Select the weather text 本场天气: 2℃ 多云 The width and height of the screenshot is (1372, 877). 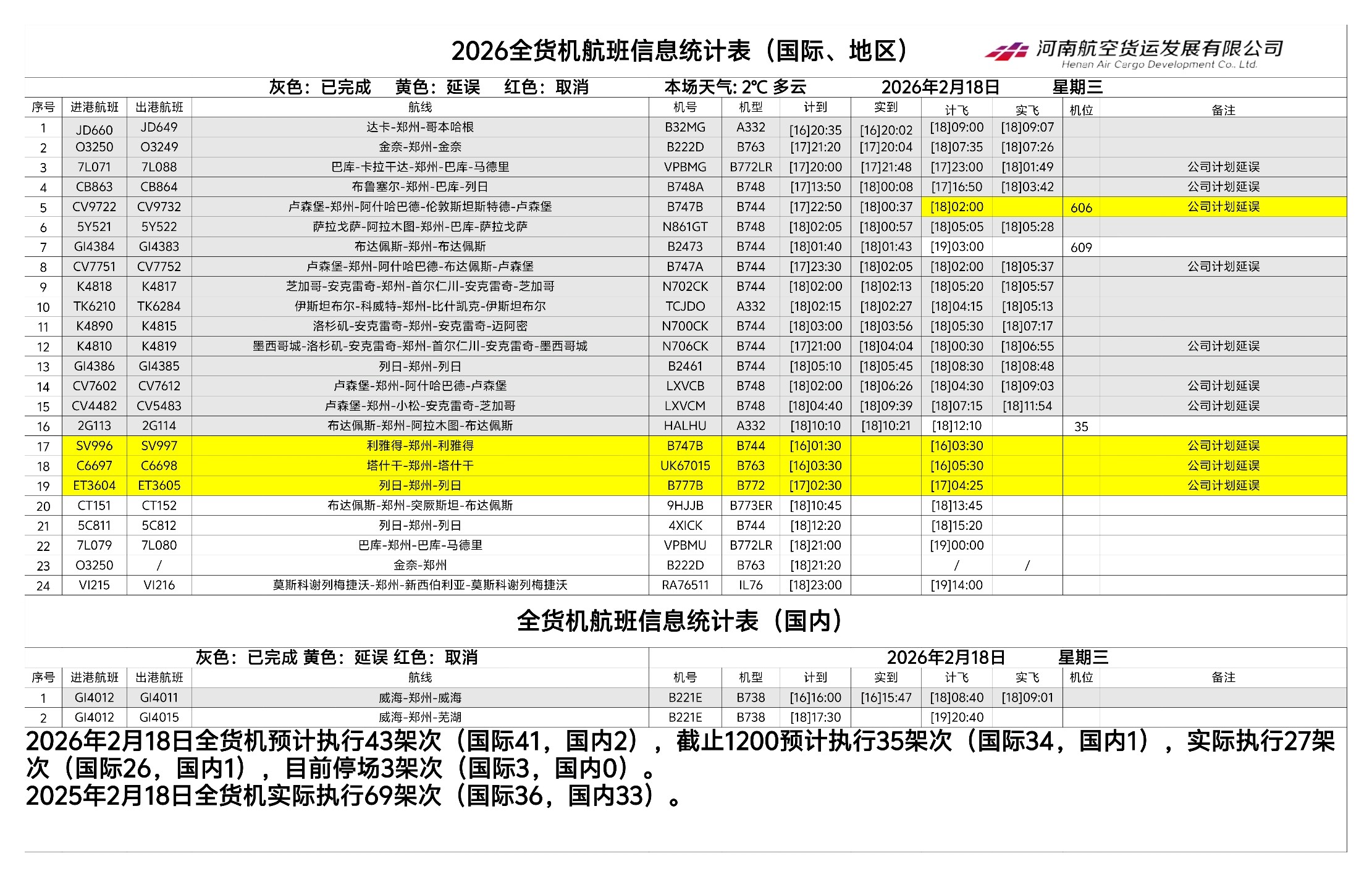tap(735, 87)
